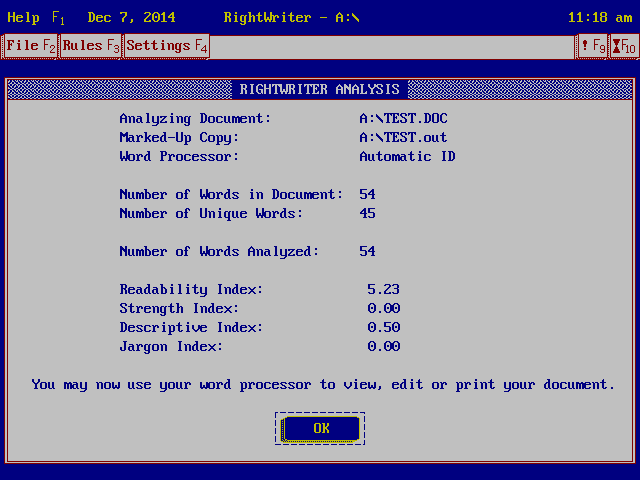The image size is (640, 480).
Task: Click the Readability Index value 5.23
Action: tap(383, 289)
